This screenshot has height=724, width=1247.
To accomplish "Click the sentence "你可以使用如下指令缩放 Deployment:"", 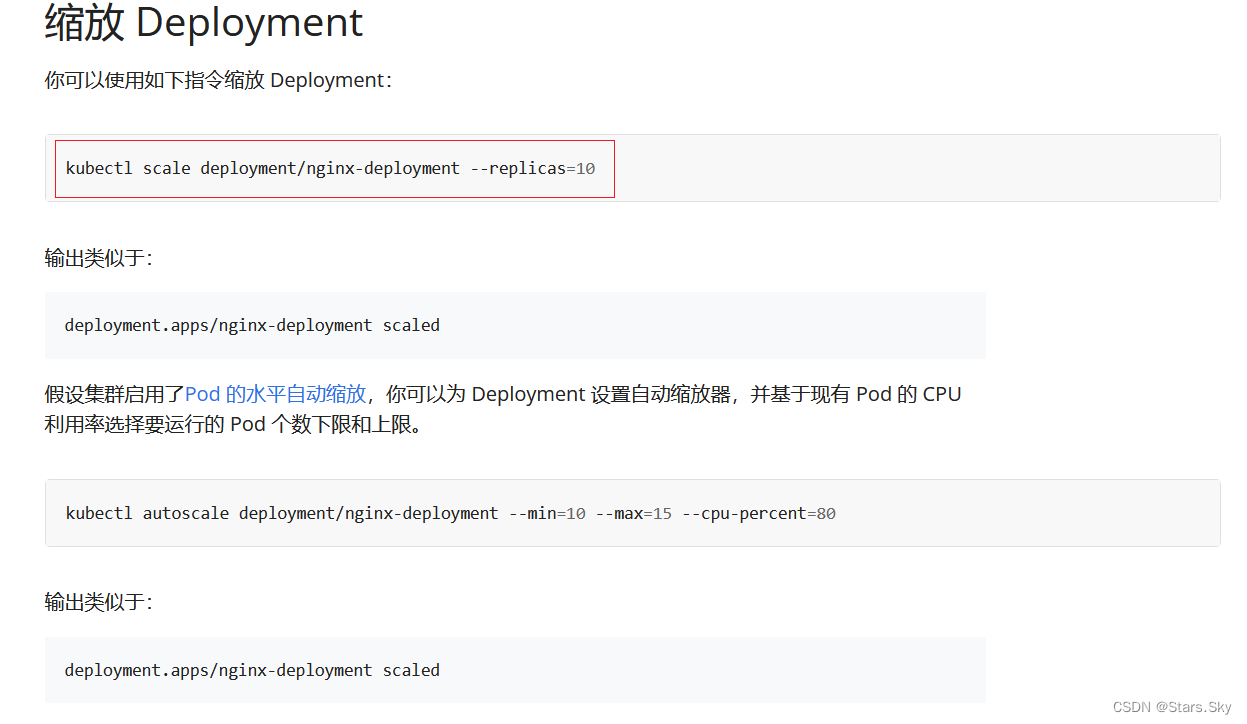I will 219,80.
